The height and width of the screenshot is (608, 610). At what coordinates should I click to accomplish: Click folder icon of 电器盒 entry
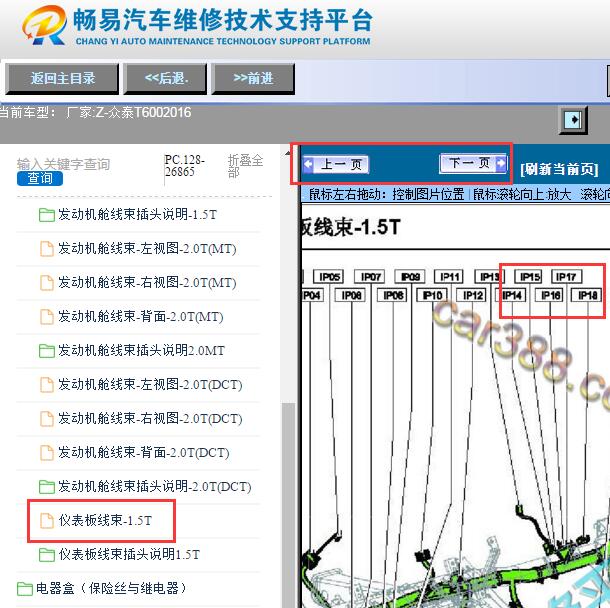pos(25,589)
